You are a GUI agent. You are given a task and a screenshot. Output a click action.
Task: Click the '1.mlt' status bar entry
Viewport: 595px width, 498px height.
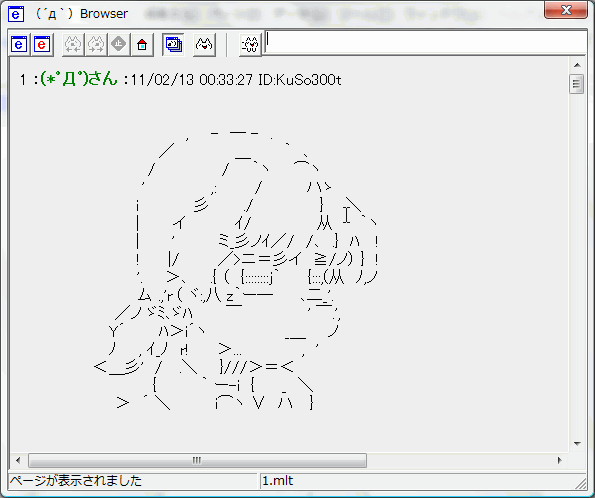[278, 481]
